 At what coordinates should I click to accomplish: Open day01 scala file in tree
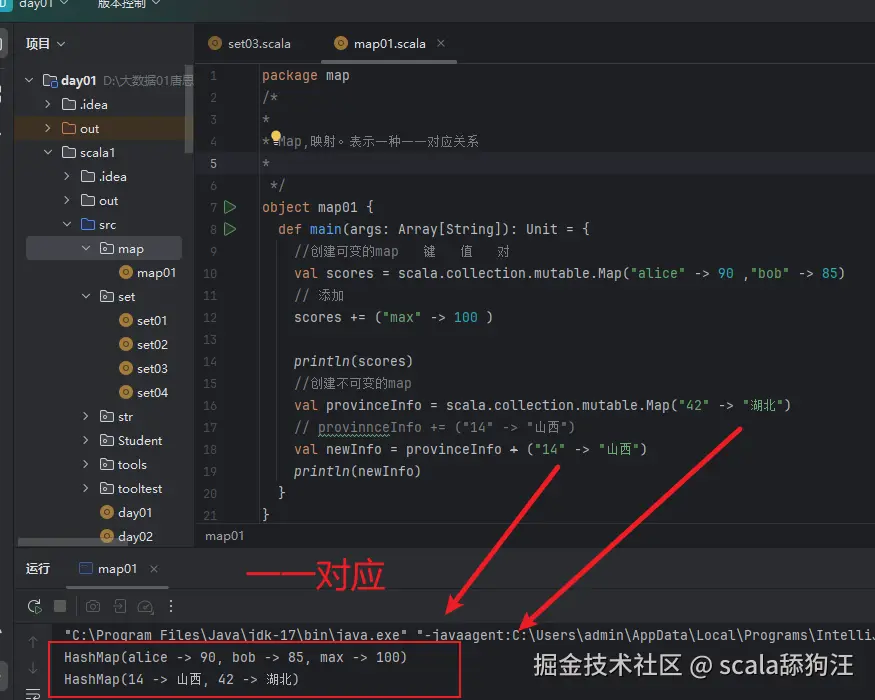126,512
